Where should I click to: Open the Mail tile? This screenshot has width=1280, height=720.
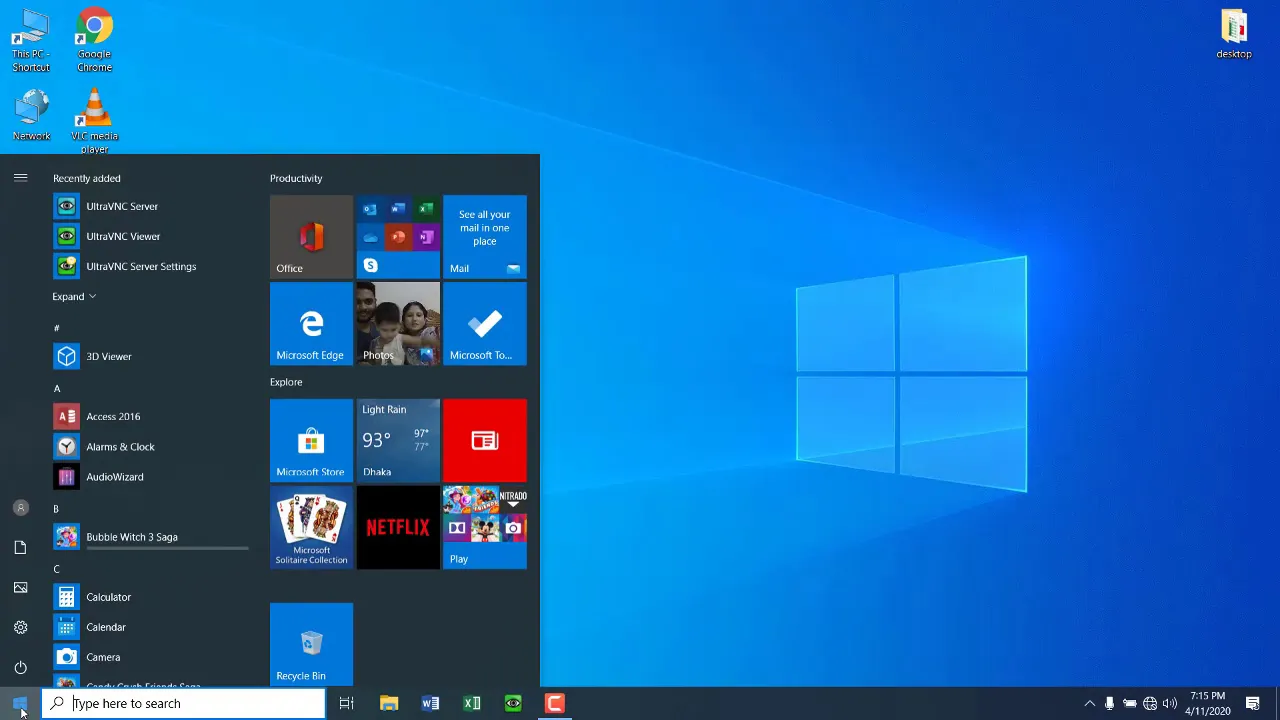[x=485, y=236]
